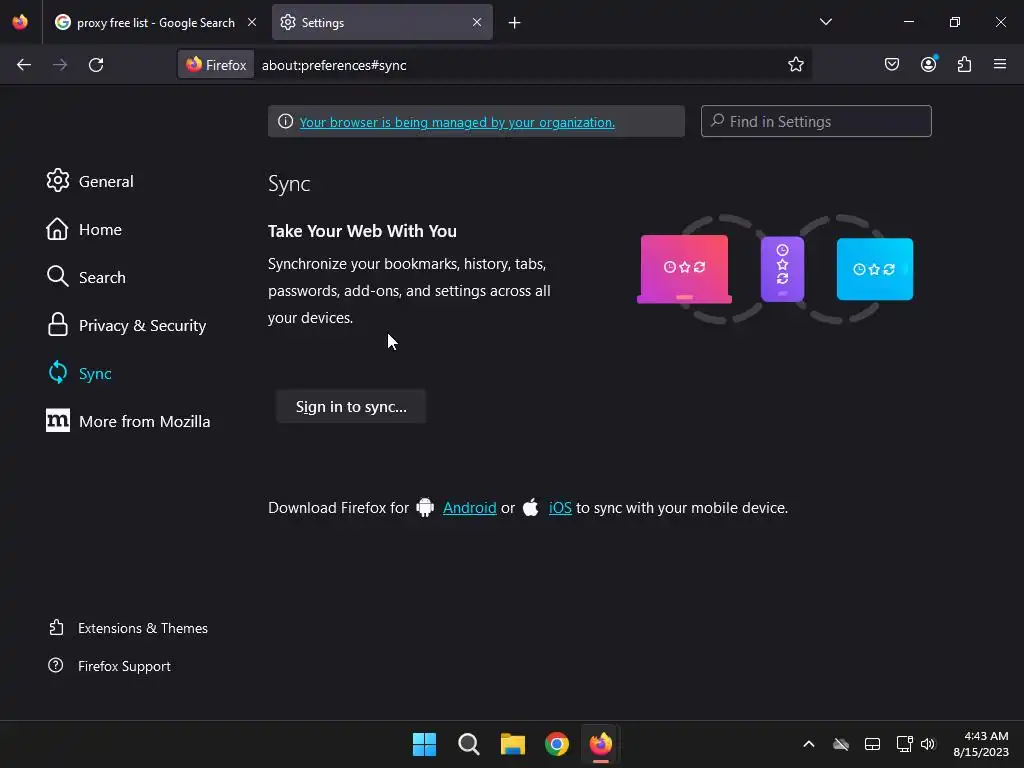Click browser managed by organization link
This screenshot has width=1024, height=768.
(457, 122)
